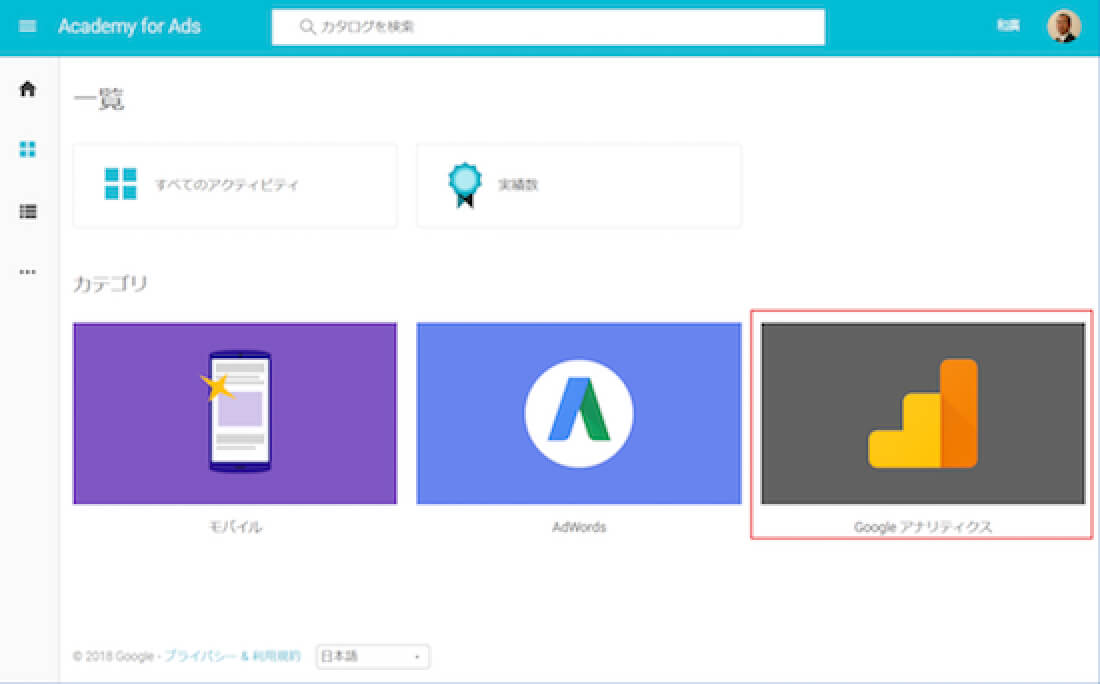Click the AdWords logo icon

(x=579, y=413)
